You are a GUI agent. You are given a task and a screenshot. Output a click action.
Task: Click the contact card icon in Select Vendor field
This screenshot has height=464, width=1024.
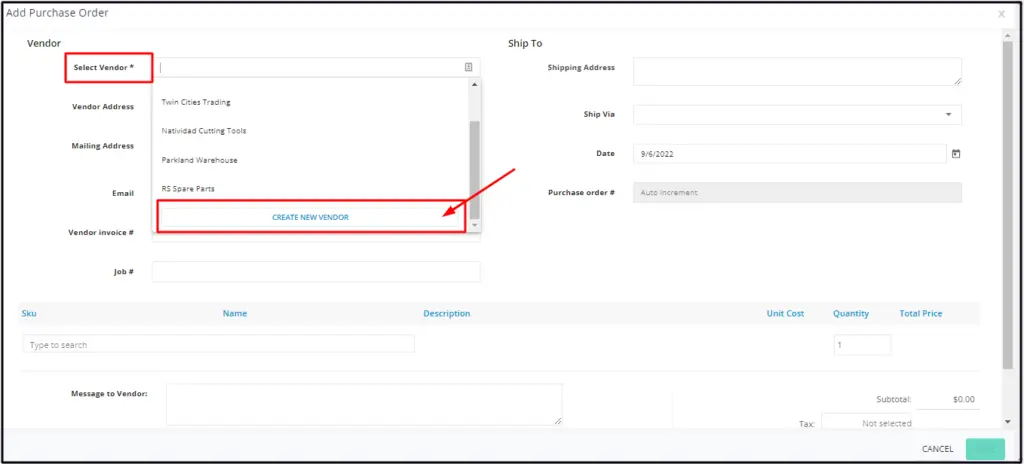[x=468, y=67]
